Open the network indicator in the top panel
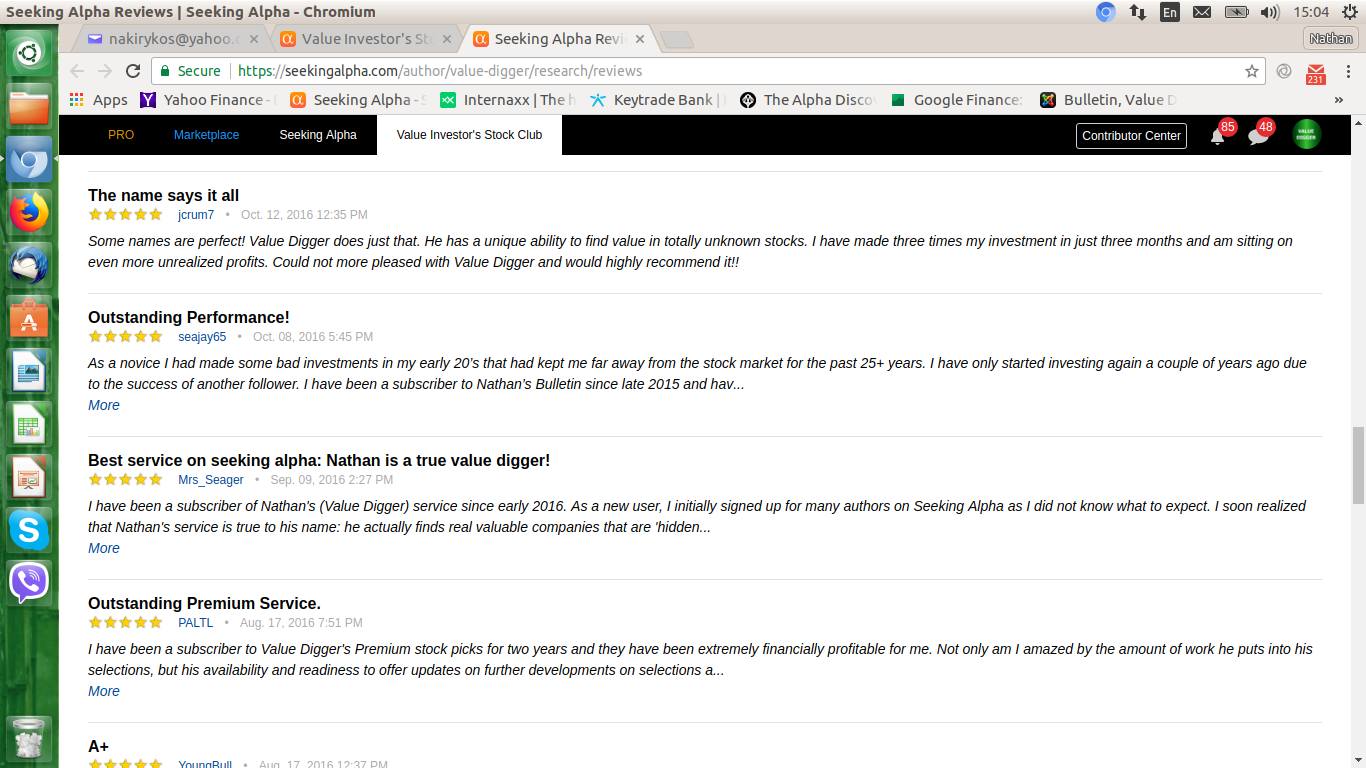Image resolution: width=1366 pixels, height=768 pixels. click(x=1138, y=12)
